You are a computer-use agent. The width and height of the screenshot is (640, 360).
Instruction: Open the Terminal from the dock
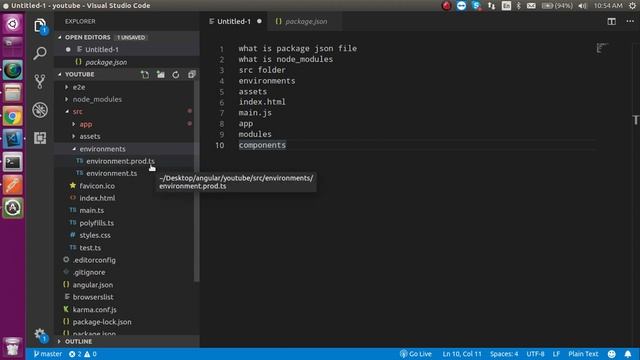(13, 162)
